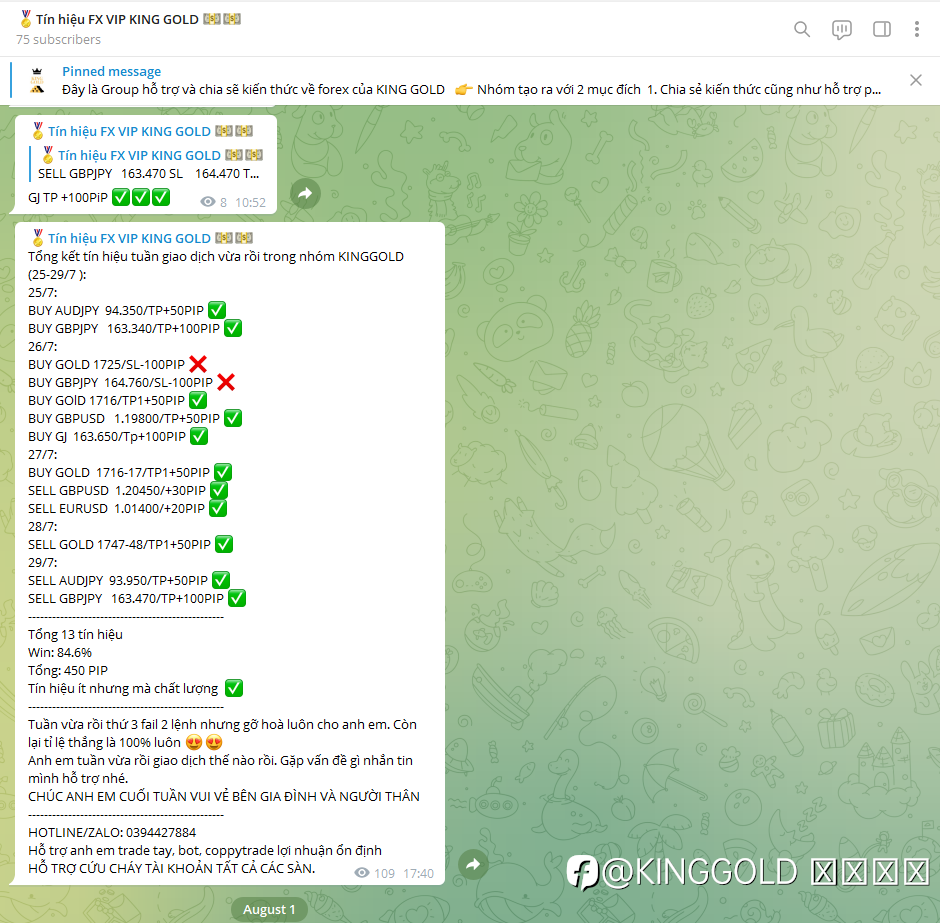Viewport: 940px width, 923px height.
Task: Click the eye views icon showing 8
Action: [207, 202]
